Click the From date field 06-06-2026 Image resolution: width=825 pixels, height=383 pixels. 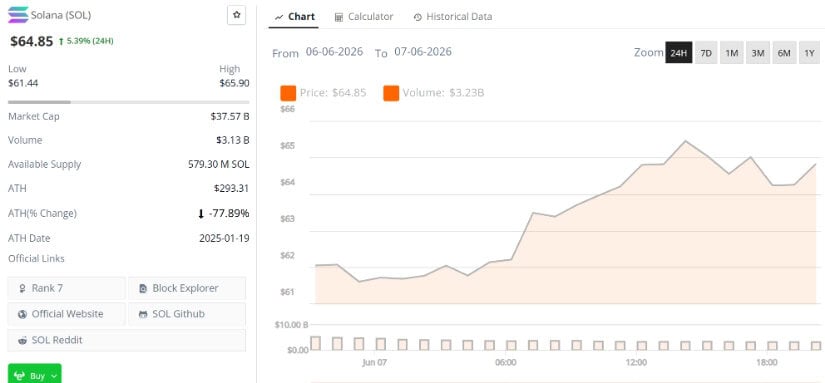[x=334, y=52]
